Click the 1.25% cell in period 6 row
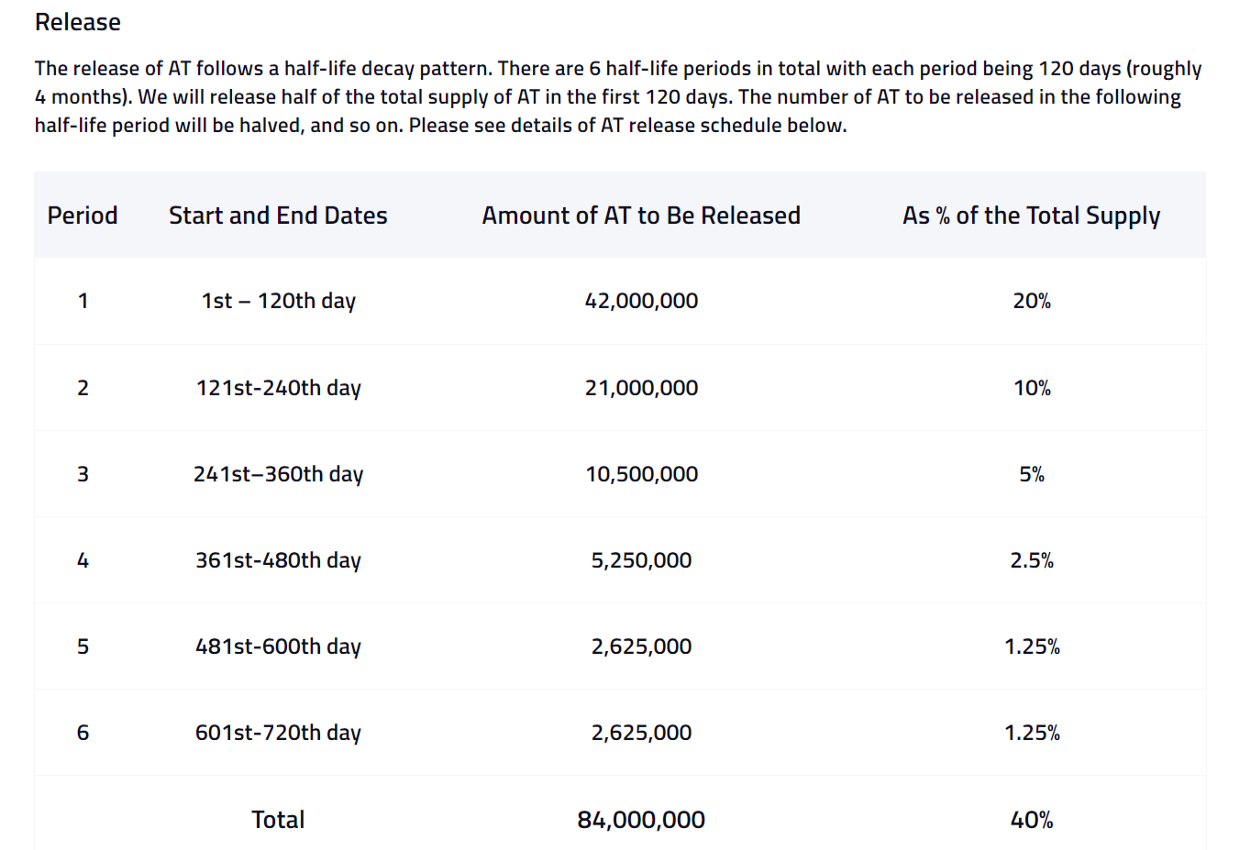Image resolution: width=1250 pixels, height=850 pixels. pos(1031,732)
